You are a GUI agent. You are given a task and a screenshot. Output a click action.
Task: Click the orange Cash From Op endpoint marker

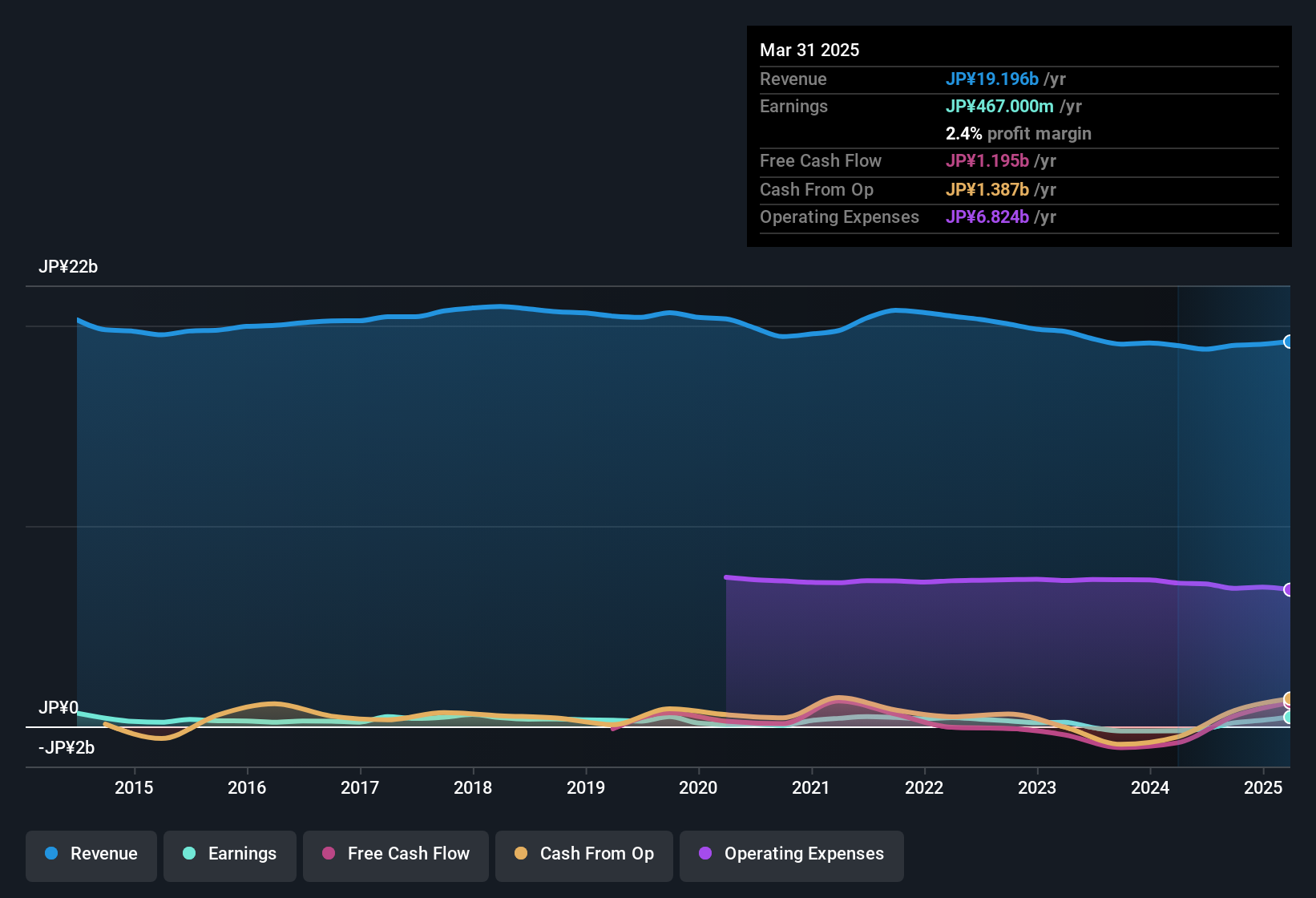[1289, 699]
